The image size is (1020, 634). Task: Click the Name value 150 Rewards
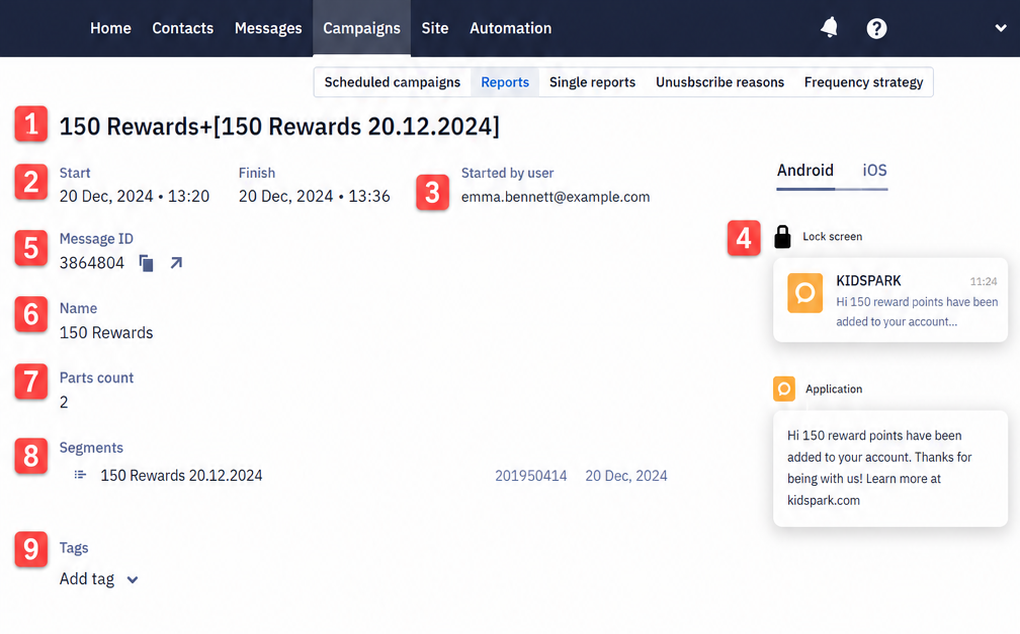(x=106, y=332)
